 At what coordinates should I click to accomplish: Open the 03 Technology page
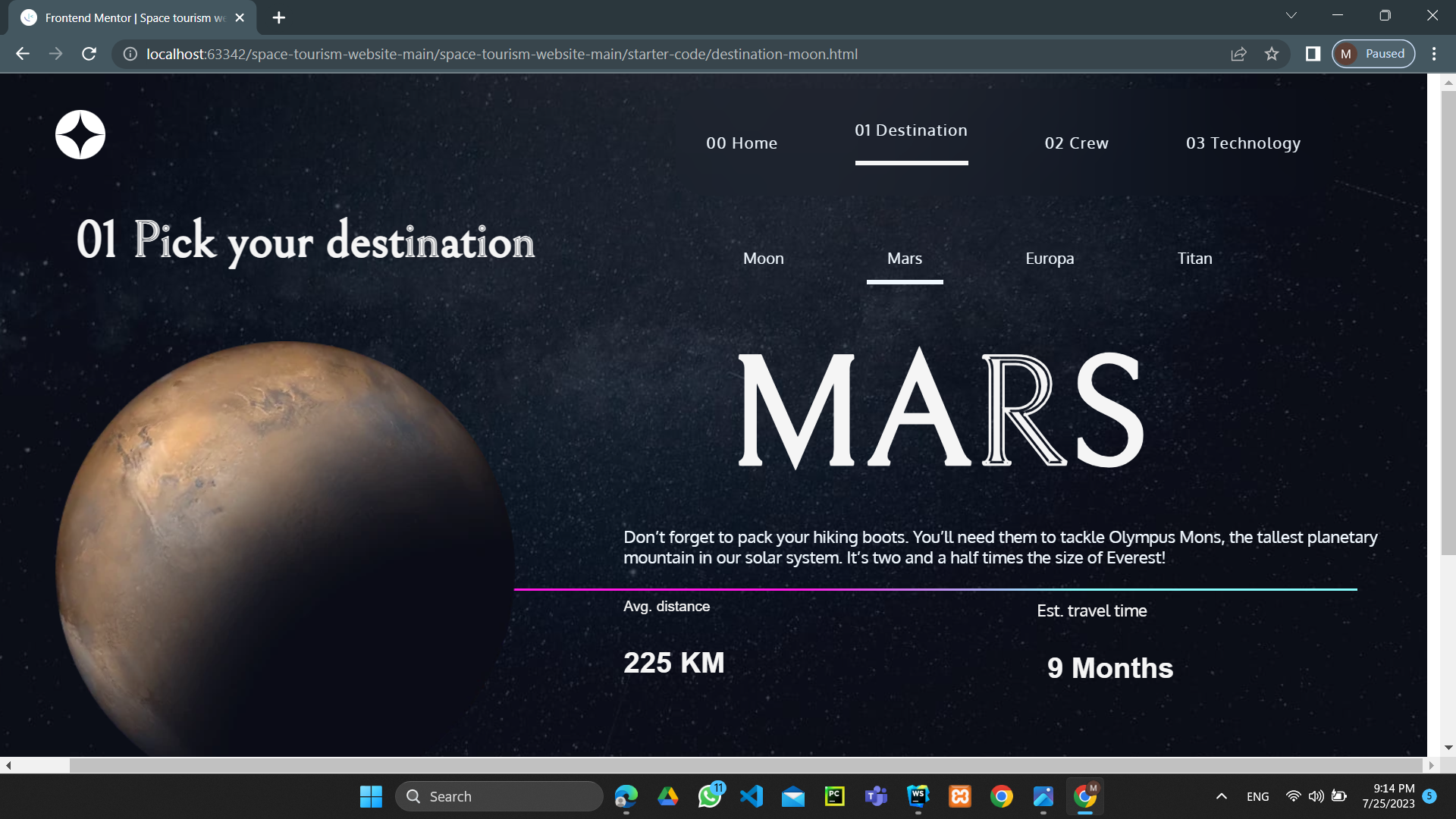1244,143
